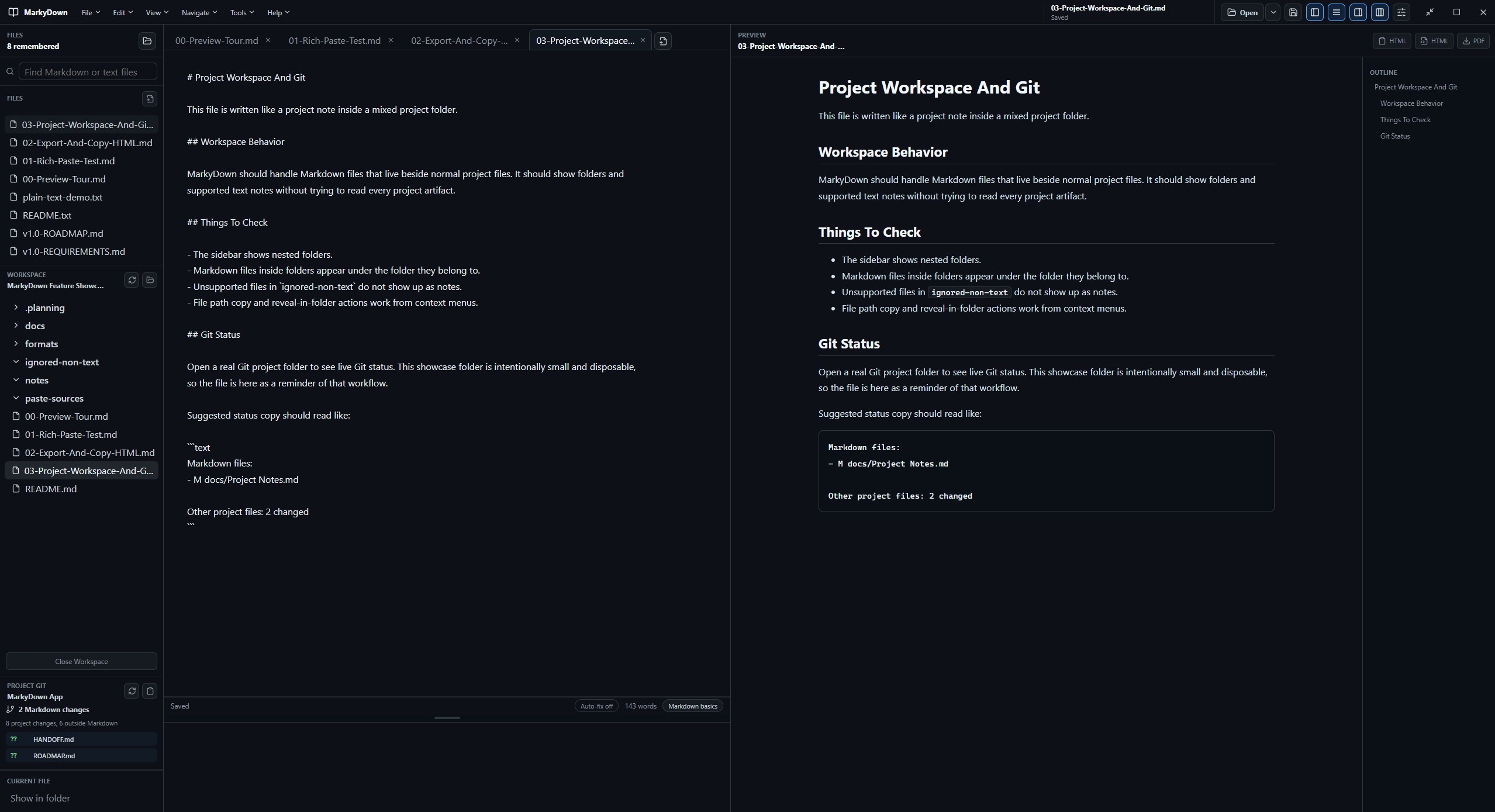
Task: Export the preview as PDF
Action: [x=1473, y=41]
